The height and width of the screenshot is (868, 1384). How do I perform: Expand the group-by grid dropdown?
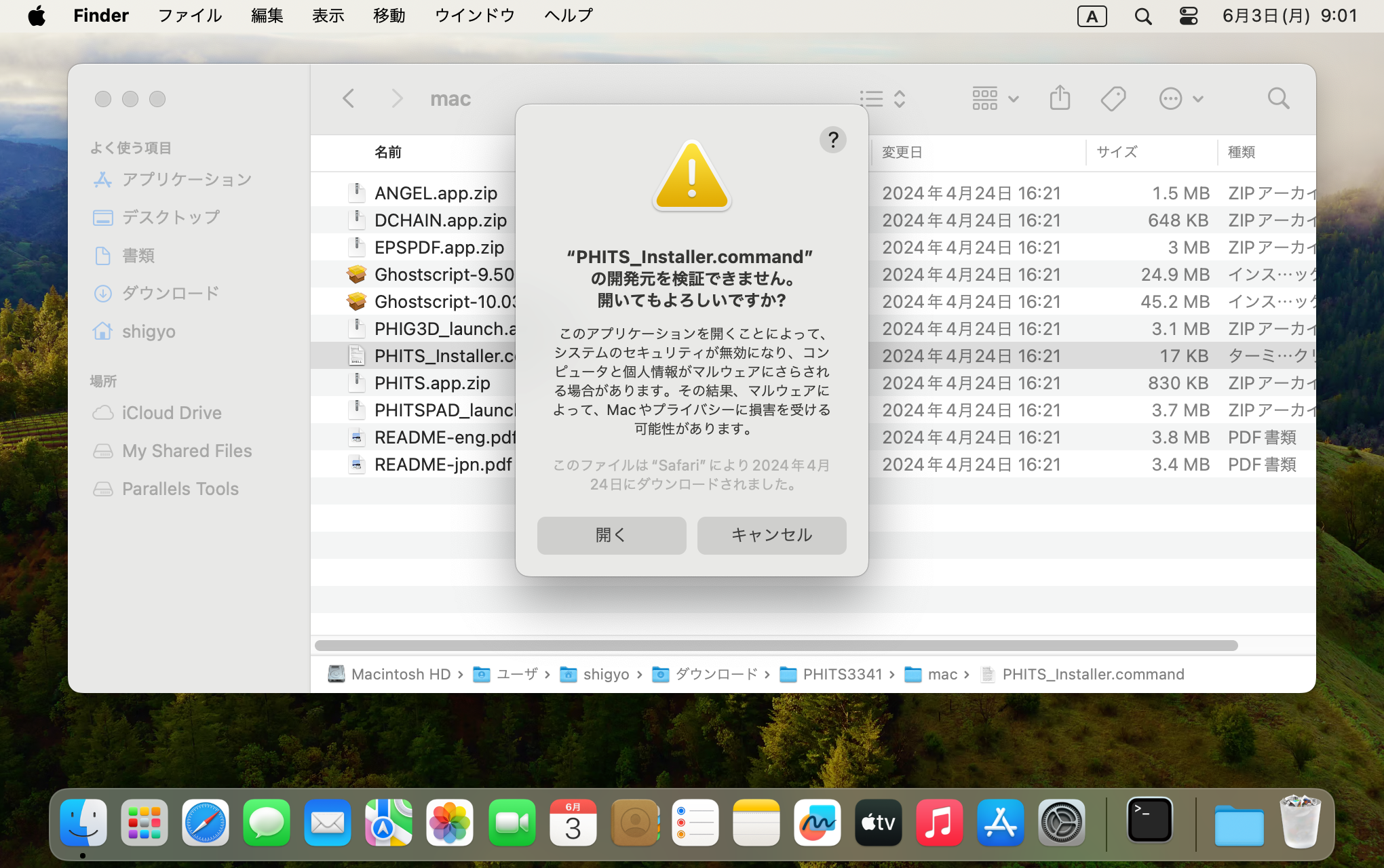995,98
